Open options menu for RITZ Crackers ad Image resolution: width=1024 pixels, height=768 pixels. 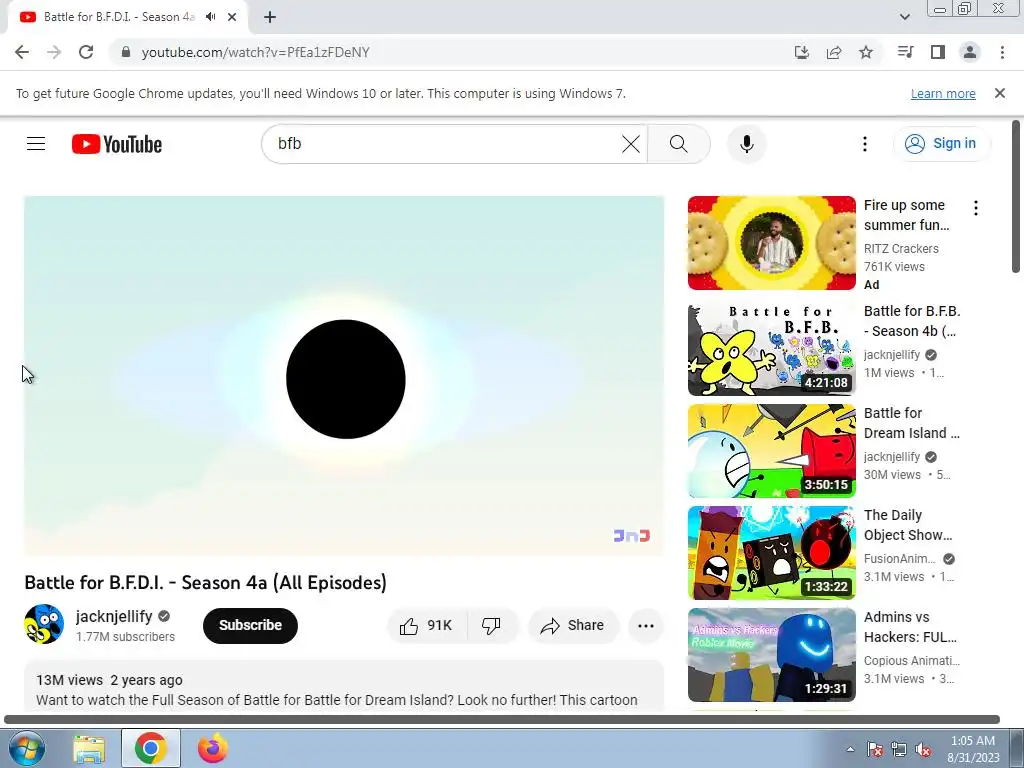[976, 208]
